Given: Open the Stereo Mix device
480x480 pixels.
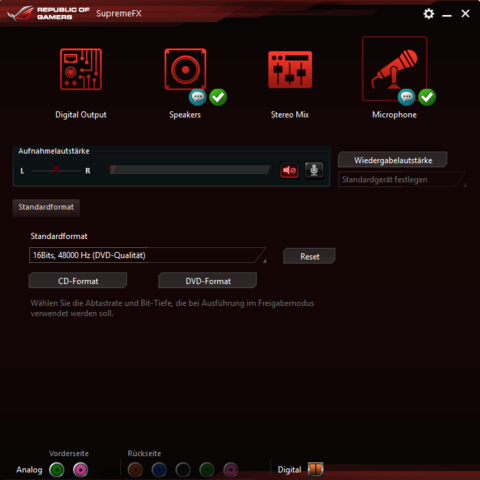Looking at the screenshot, I should tap(290, 69).
